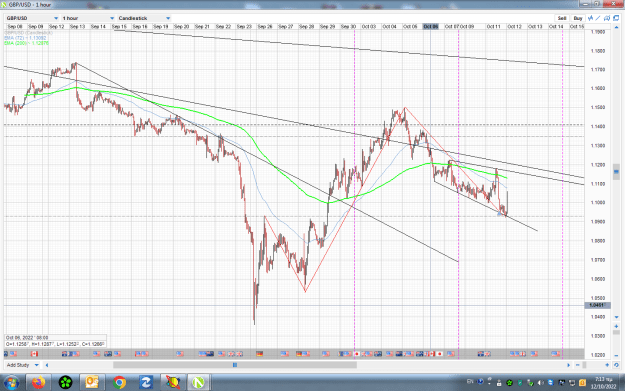Zoom in with the bottom plus icon
Viewport: 625px width, 391px height.
(x=607, y=365)
